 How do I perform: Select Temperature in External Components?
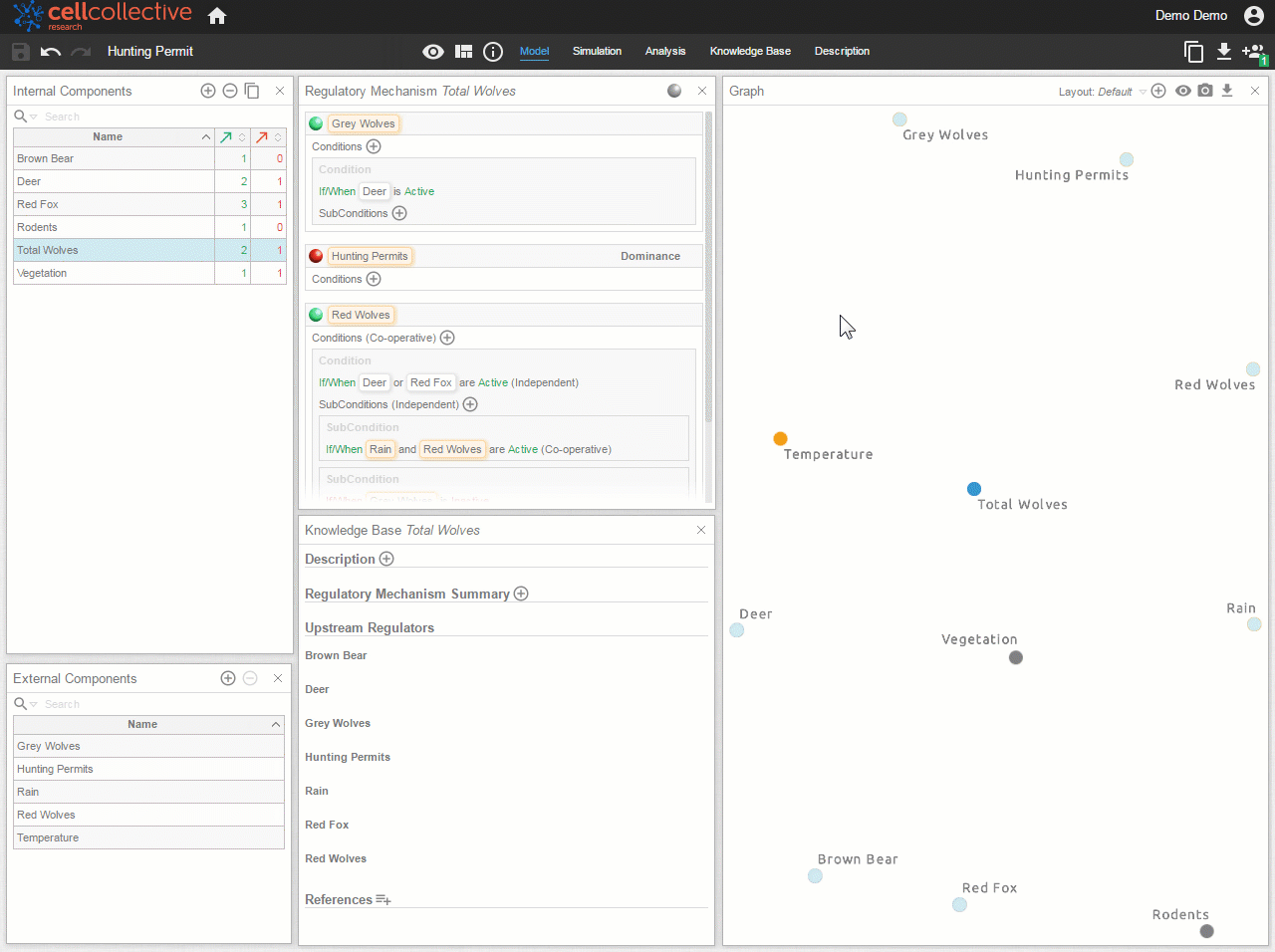click(x=149, y=837)
